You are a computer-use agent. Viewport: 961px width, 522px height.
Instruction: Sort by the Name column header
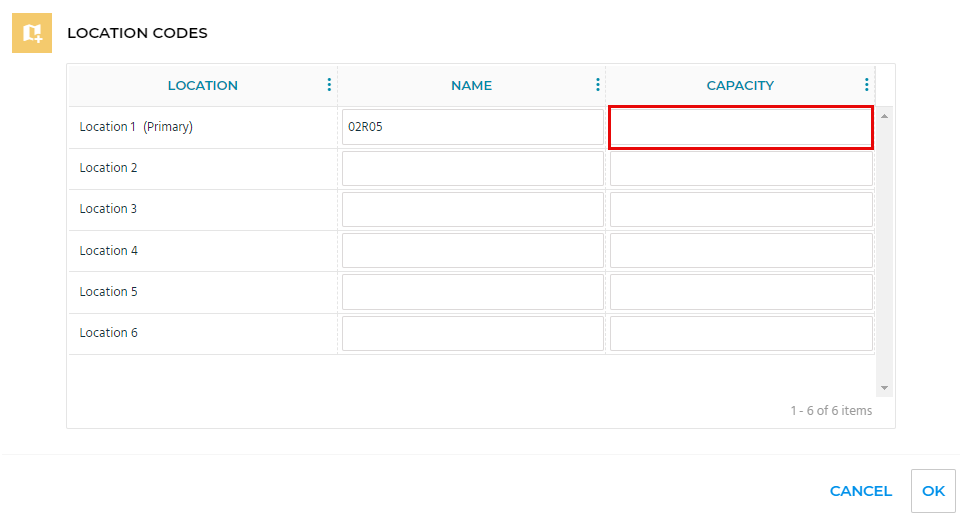[x=471, y=86]
